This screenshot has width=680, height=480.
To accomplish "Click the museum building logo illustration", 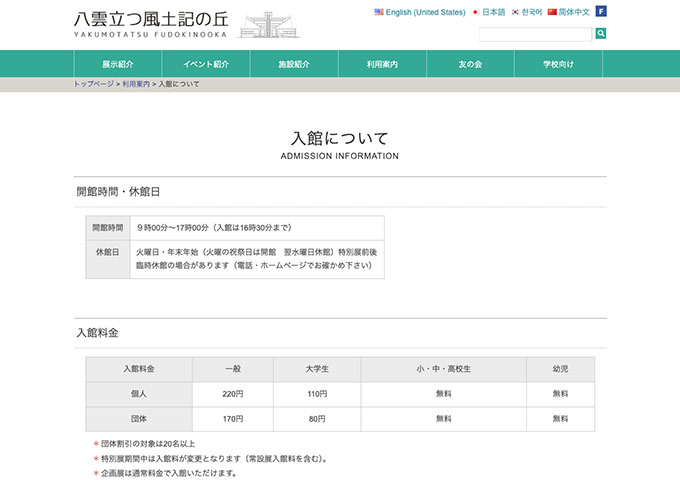I will tap(269, 25).
